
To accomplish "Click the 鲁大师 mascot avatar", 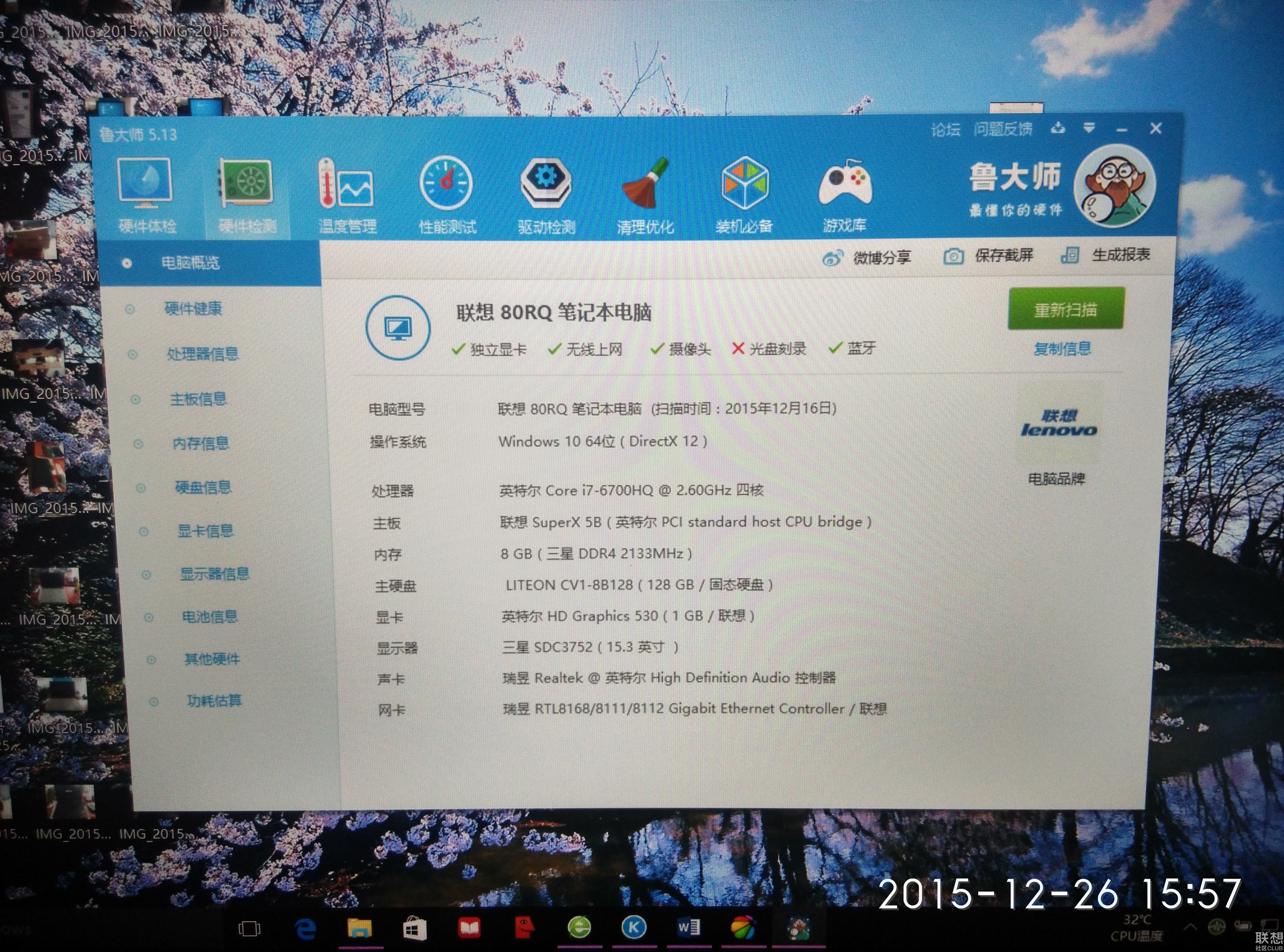I will (1115, 186).
